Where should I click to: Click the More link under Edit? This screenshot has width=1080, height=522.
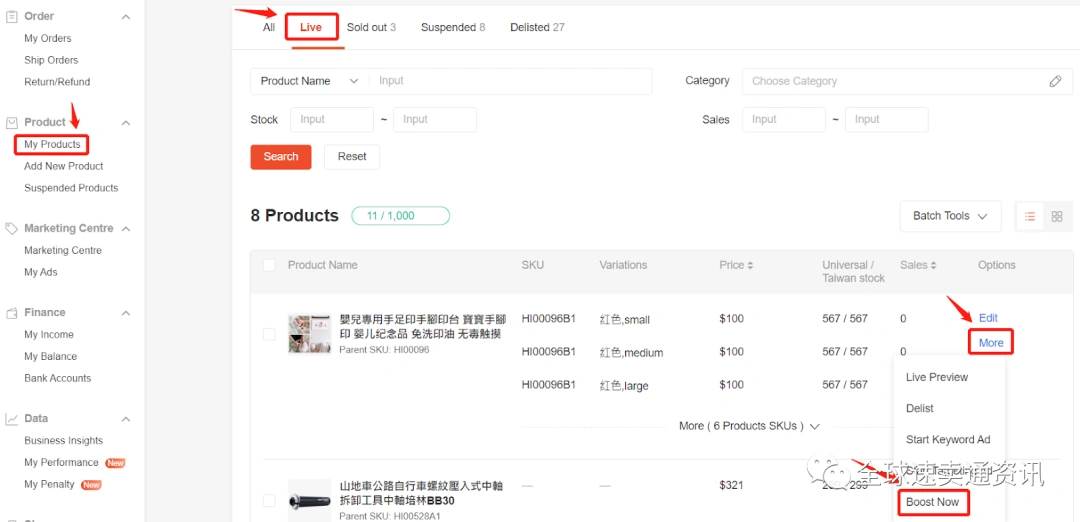click(991, 343)
